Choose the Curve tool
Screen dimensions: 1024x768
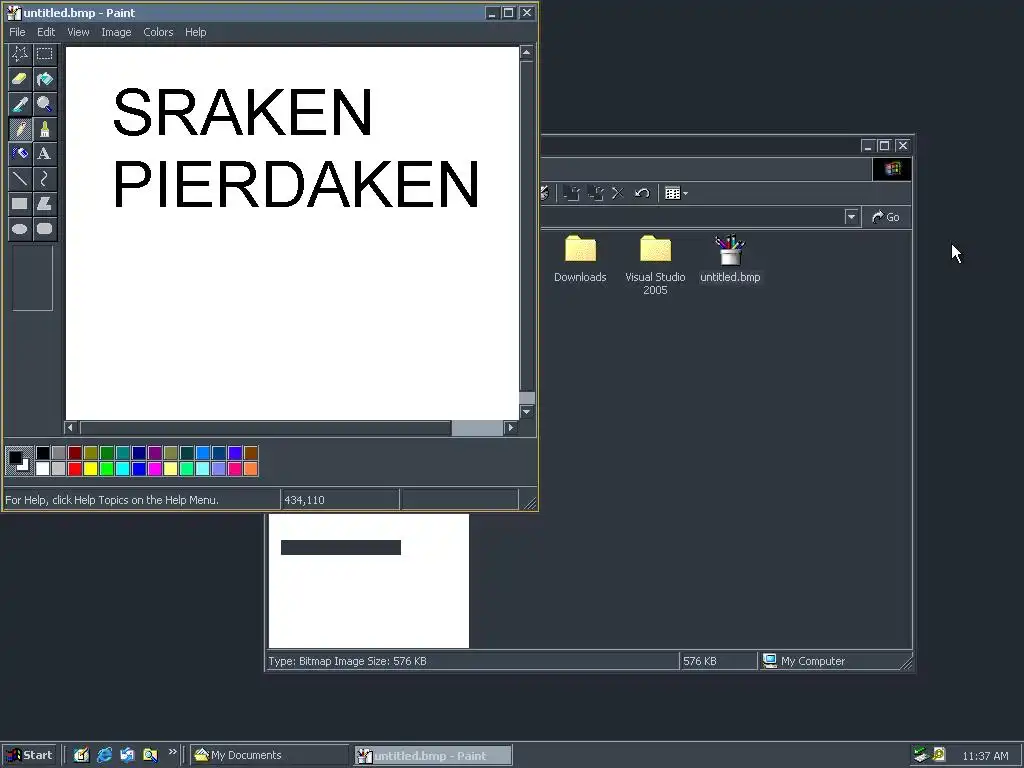44,178
